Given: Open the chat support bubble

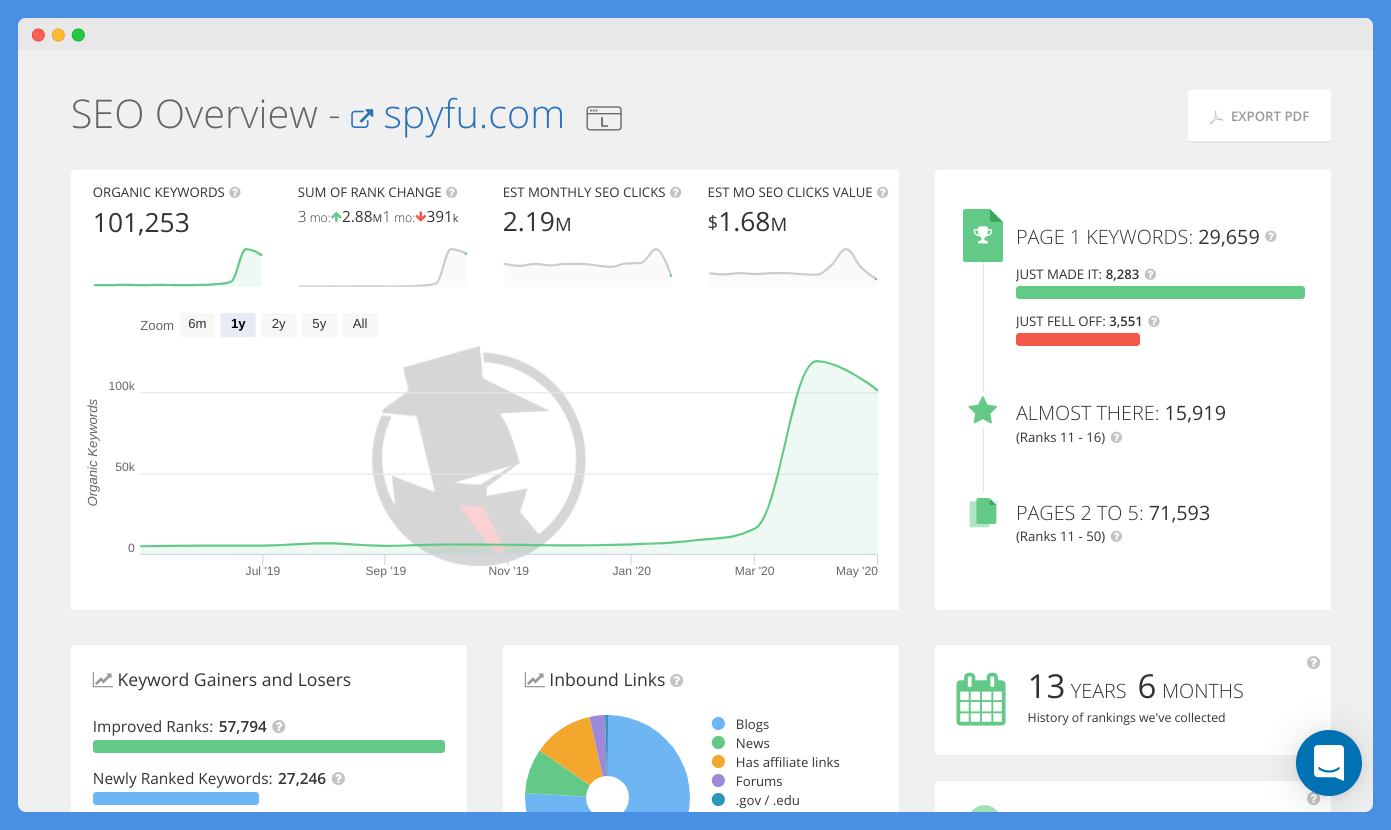Looking at the screenshot, I should click(x=1329, y=763).
